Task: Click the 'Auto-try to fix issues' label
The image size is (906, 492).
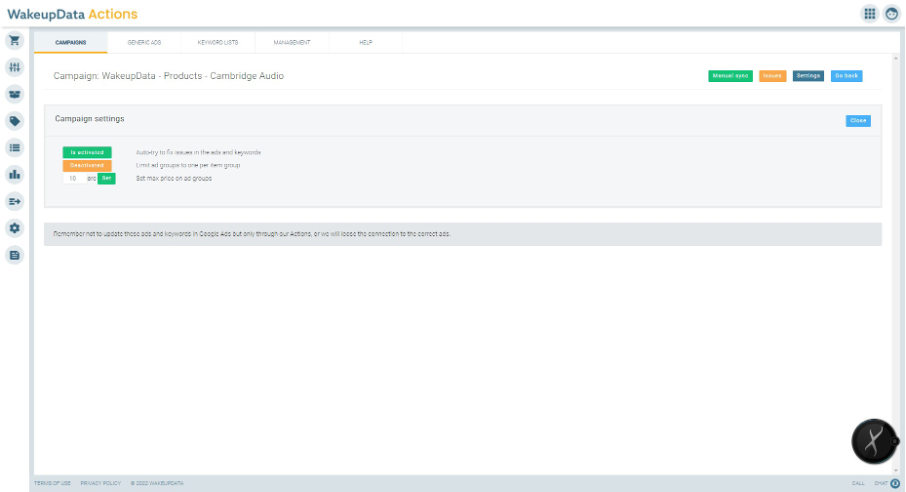Action: (x=198, y=153)
